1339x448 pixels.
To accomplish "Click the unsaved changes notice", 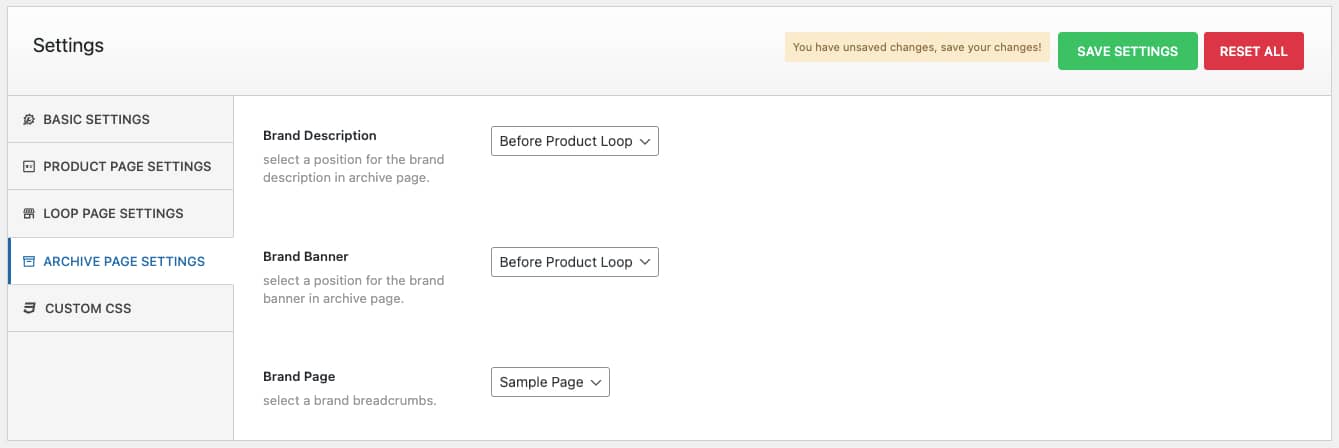I will point(917,47).
